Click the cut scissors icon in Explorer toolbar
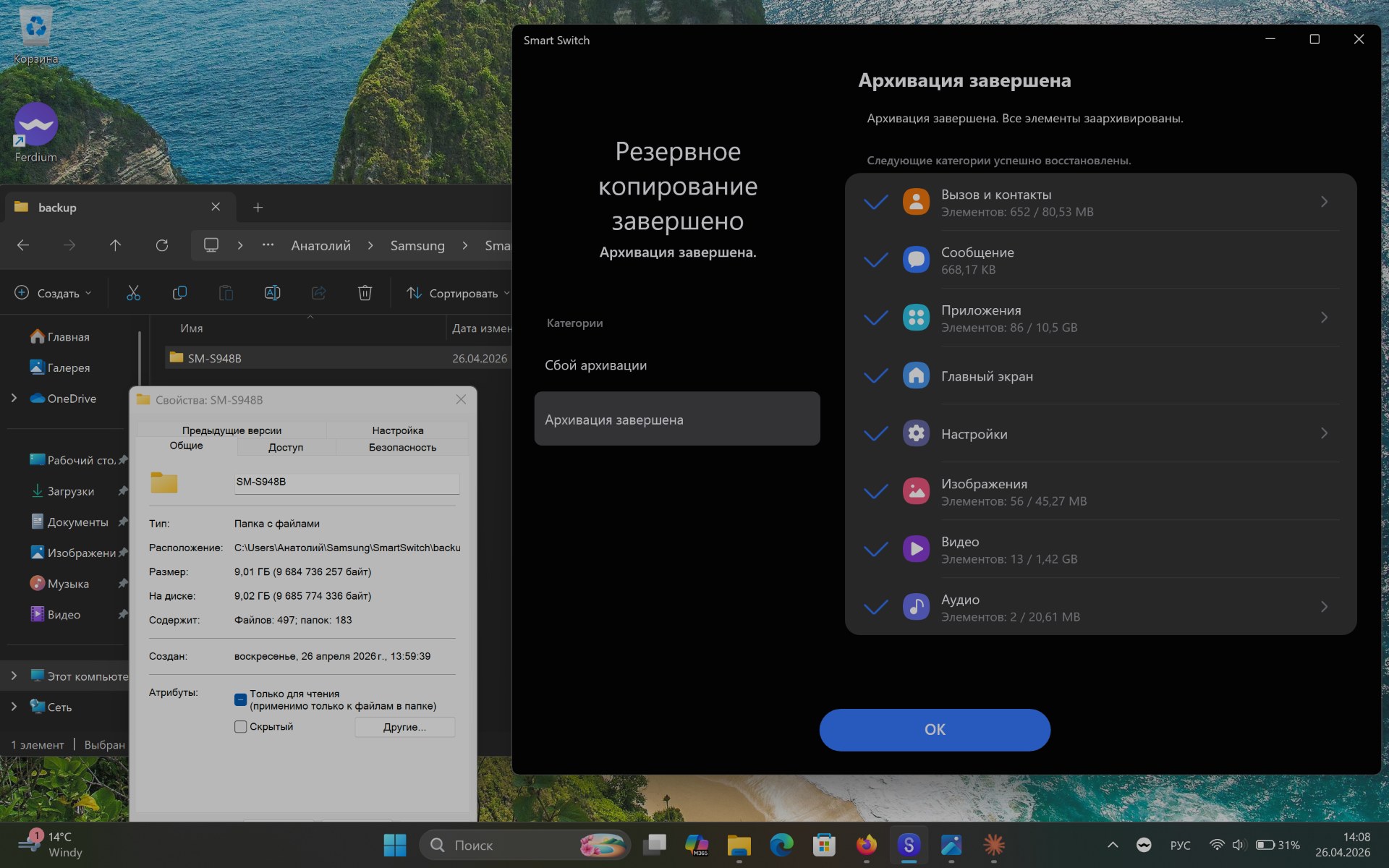1389x868 pixels. (x=133, y=293)
